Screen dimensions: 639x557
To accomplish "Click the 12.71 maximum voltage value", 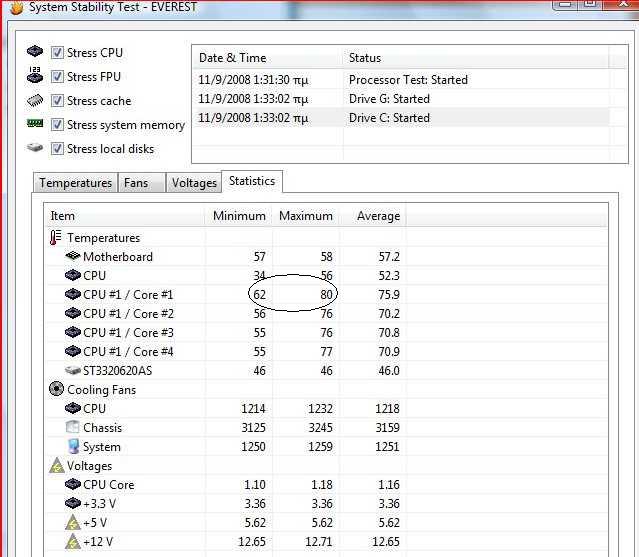I will click(318, 542).
